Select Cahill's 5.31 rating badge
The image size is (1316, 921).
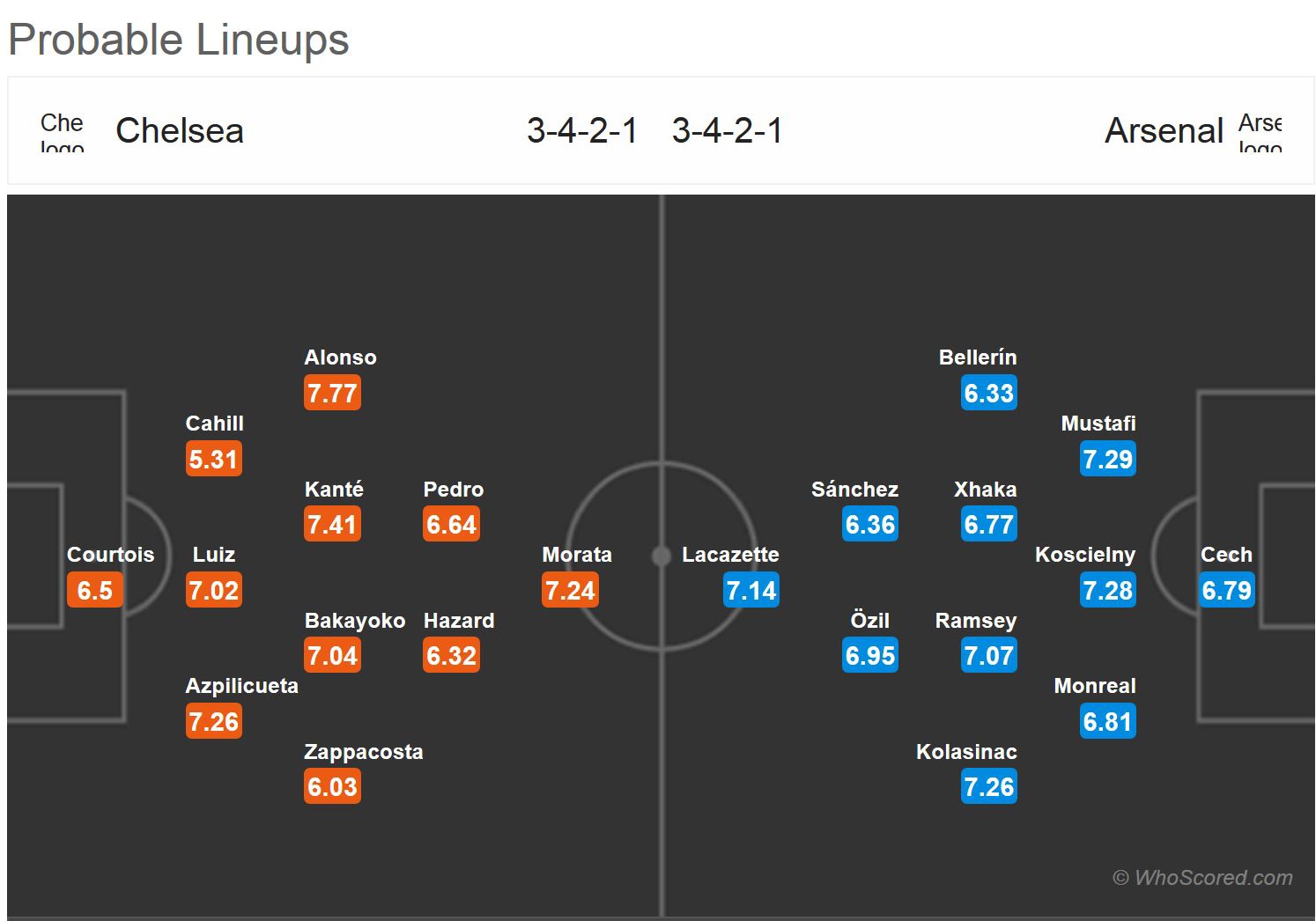[213, 459]
